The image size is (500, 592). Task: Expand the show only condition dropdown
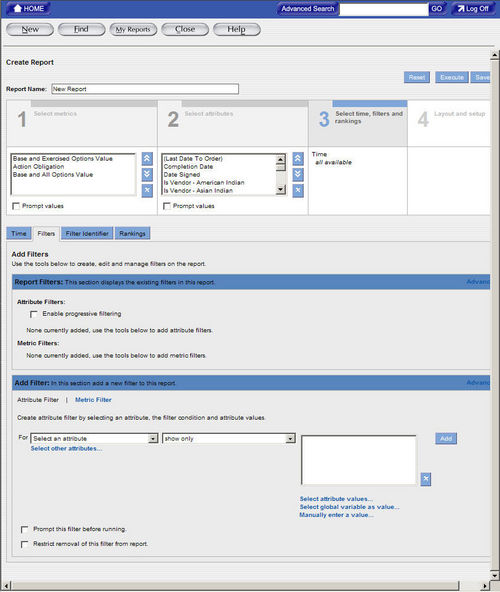(x=229, y=439)
